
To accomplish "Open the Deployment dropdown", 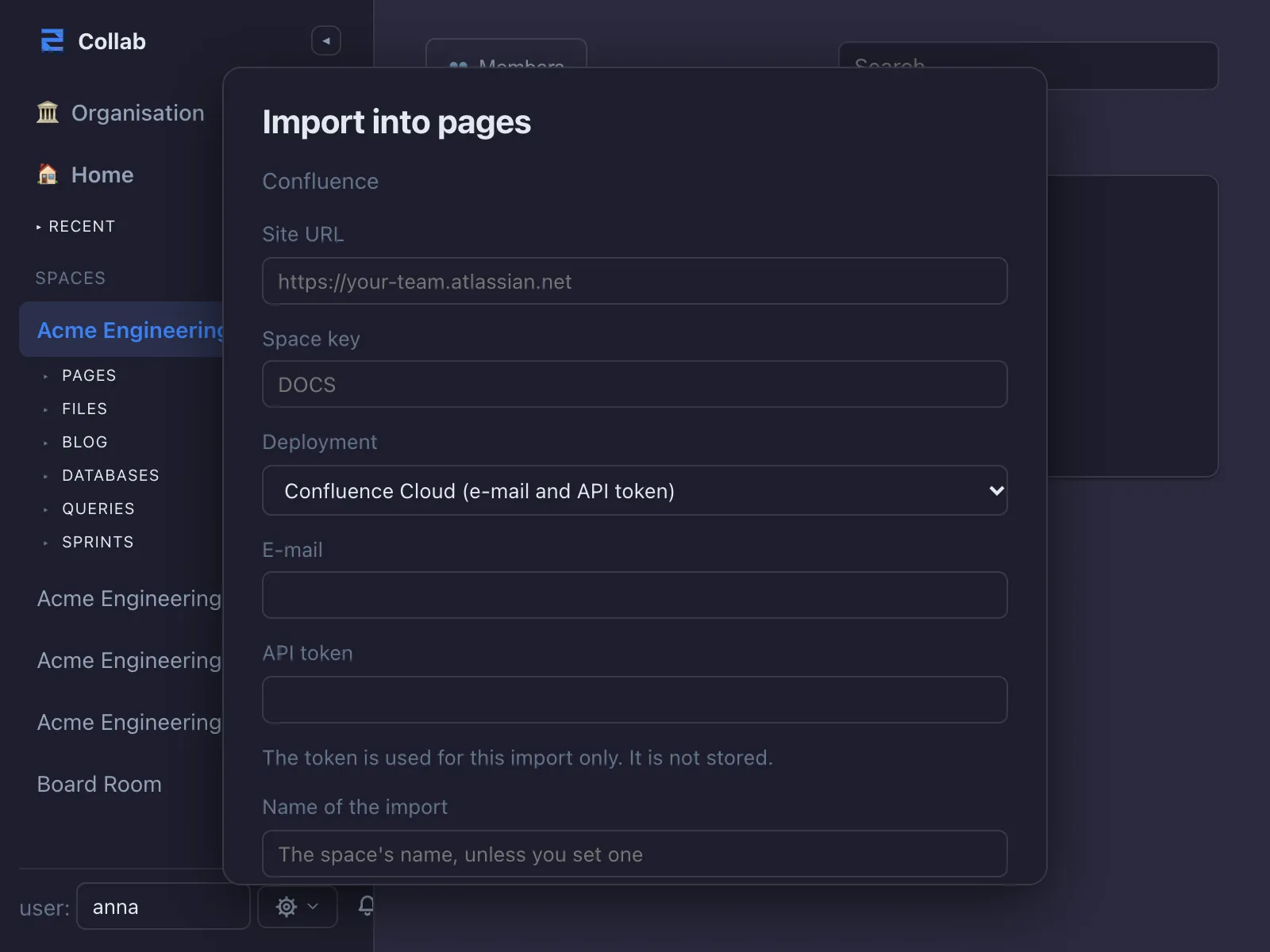I will (635, 490).
